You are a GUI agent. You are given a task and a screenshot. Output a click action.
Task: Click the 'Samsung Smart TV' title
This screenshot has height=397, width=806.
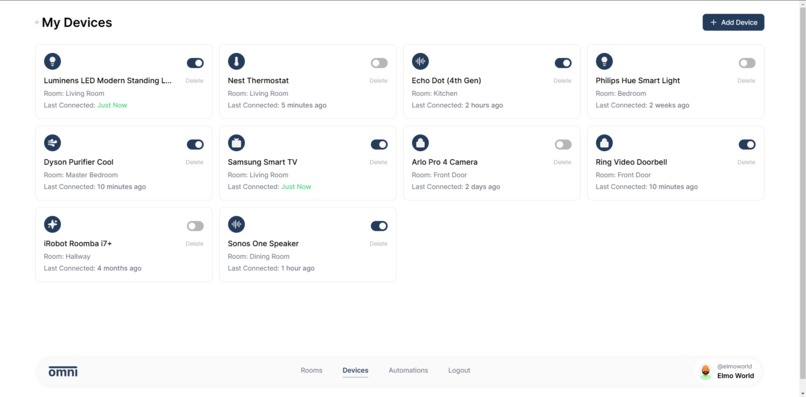pos(262,162)
